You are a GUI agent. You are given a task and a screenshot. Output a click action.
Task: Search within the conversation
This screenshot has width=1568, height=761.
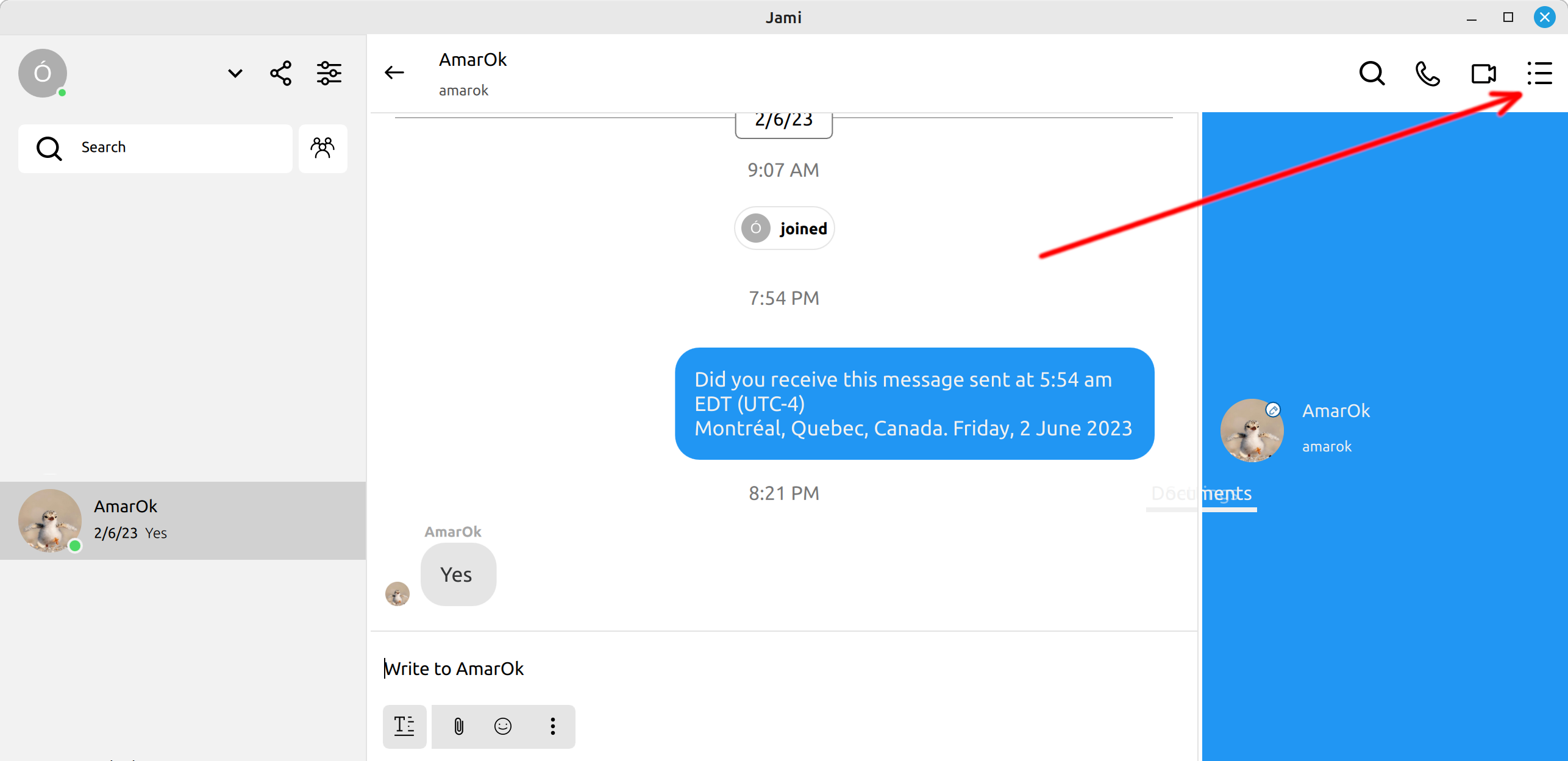coord(1372,74)
